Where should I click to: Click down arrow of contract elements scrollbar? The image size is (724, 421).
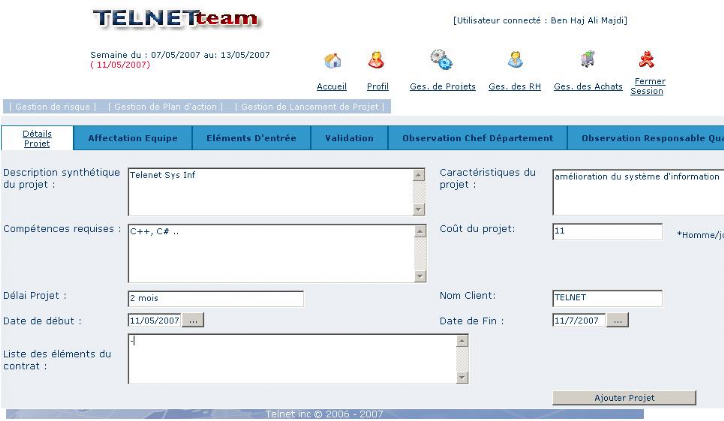(462, 378)
